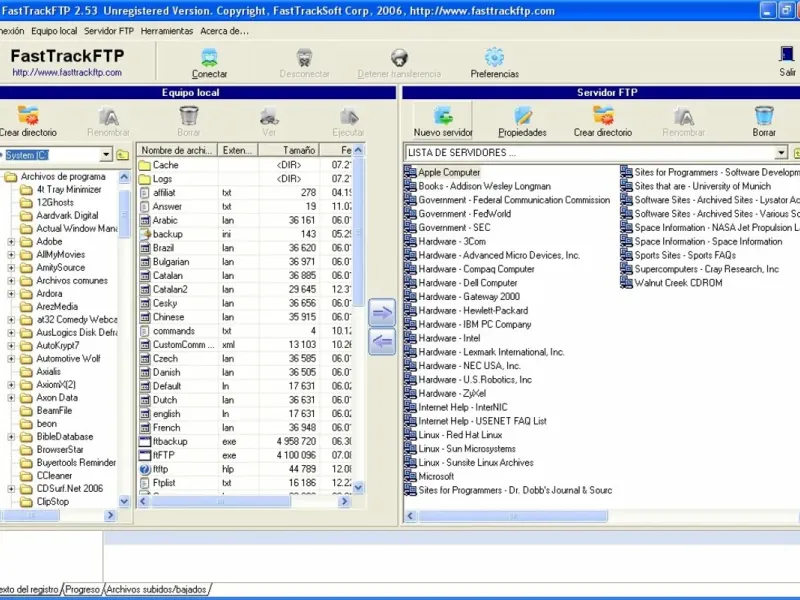Select Archivos de programa folder
Image resolution: width=800 pixels, height=600 pixels.
pyautogui.click(x=63, y=177)
